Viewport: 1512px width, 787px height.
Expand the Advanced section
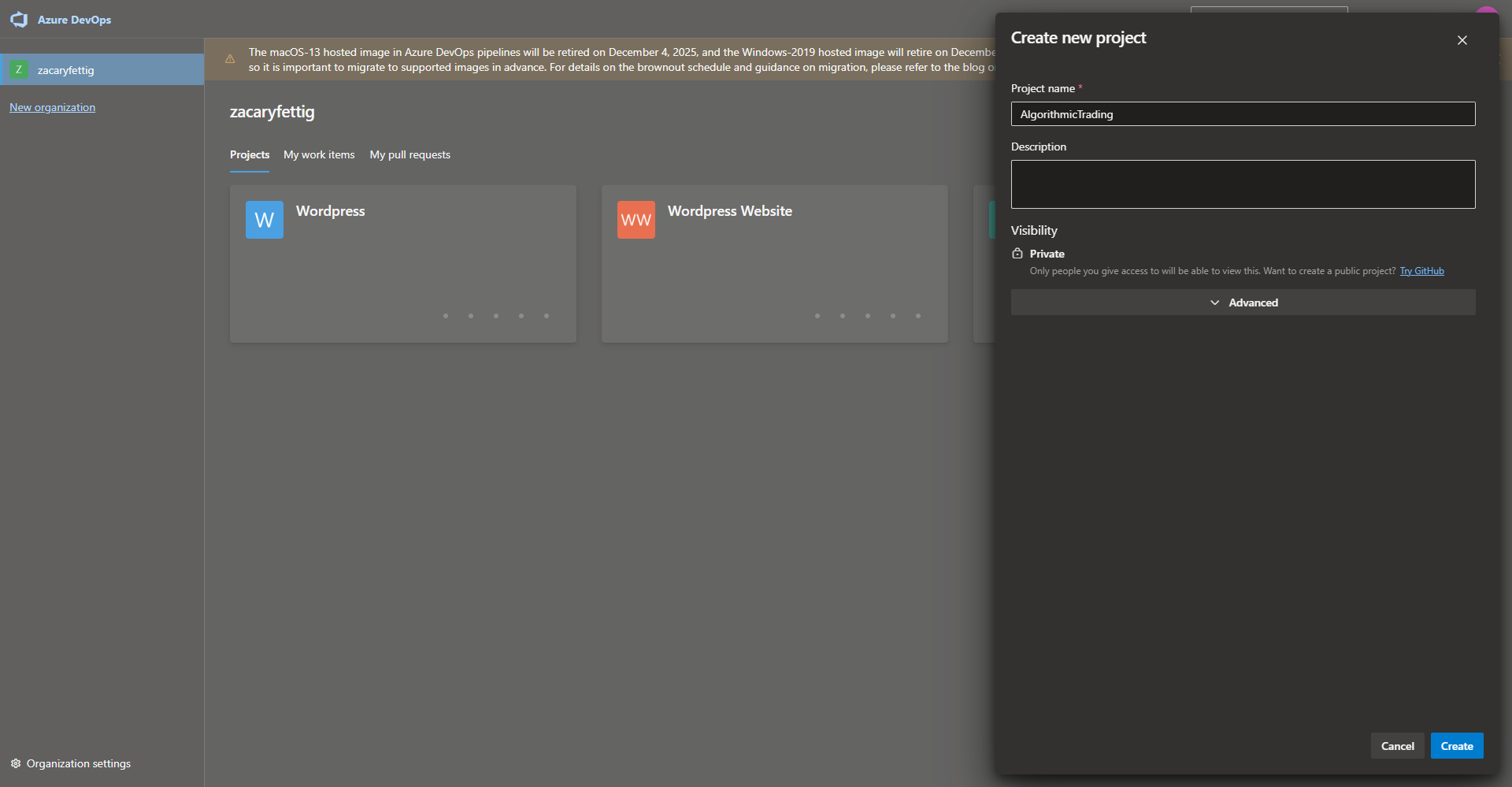(1243, 303)
